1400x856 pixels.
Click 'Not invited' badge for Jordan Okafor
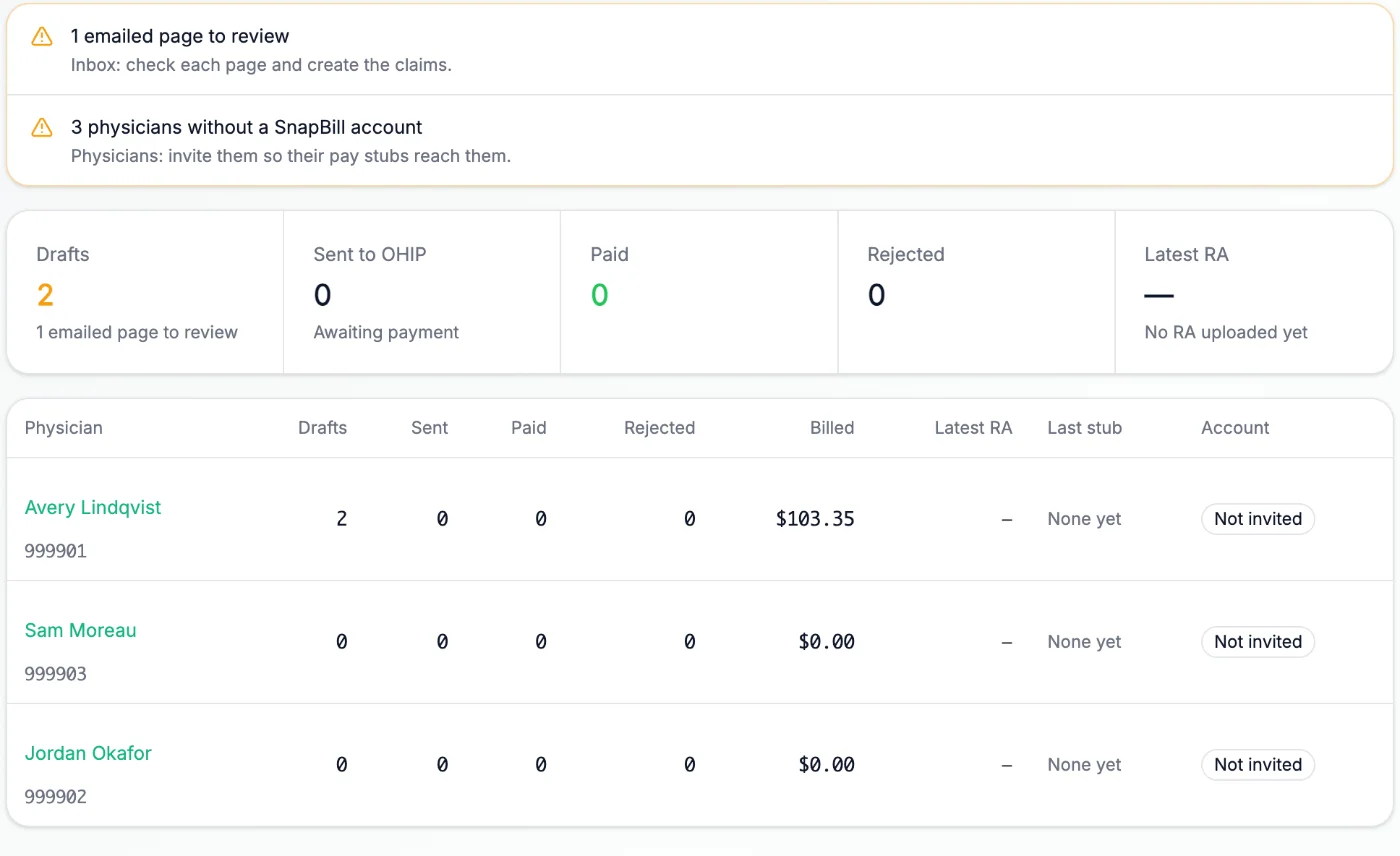tap(1257, 765)
